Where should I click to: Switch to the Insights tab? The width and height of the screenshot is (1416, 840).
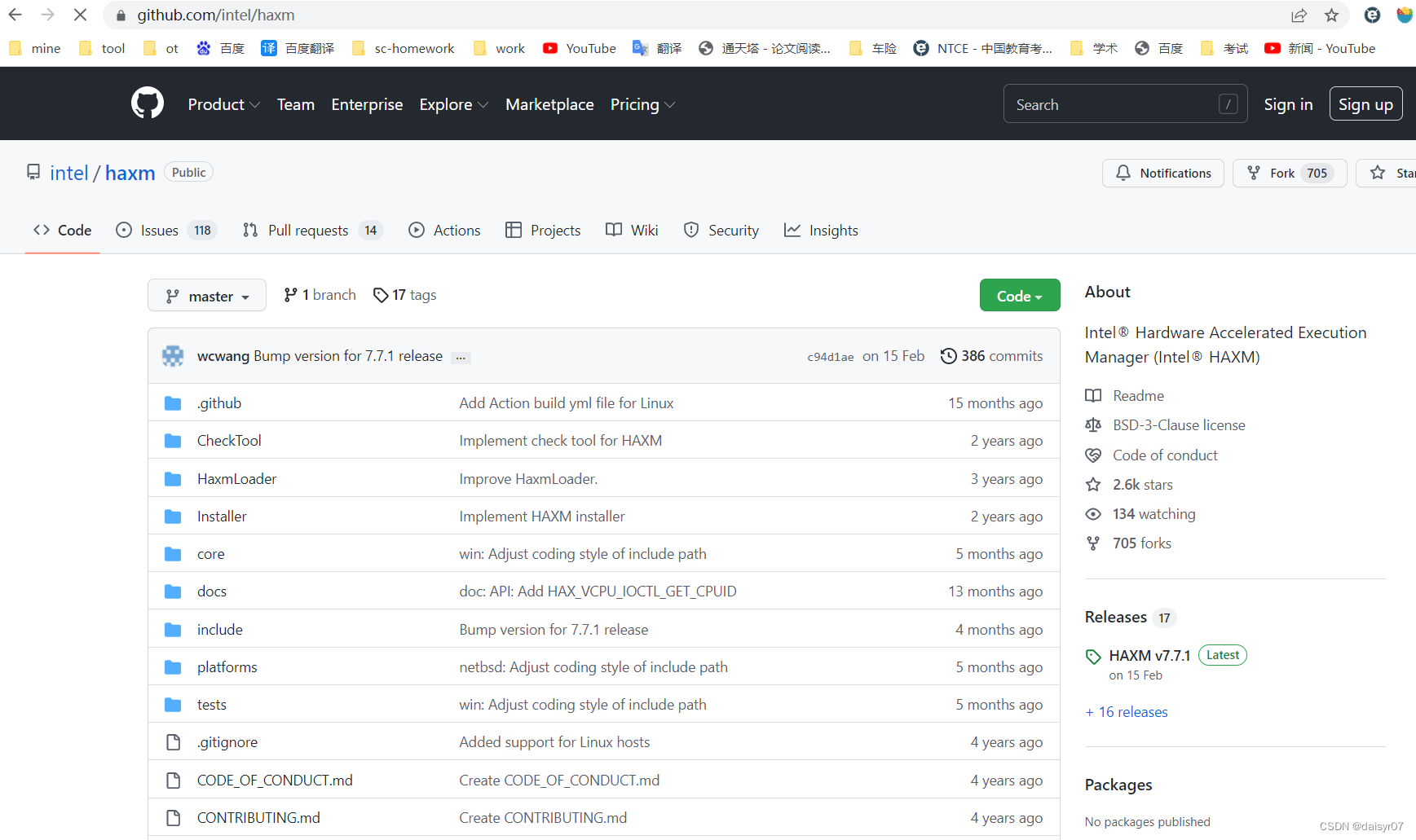click(821, 231)
